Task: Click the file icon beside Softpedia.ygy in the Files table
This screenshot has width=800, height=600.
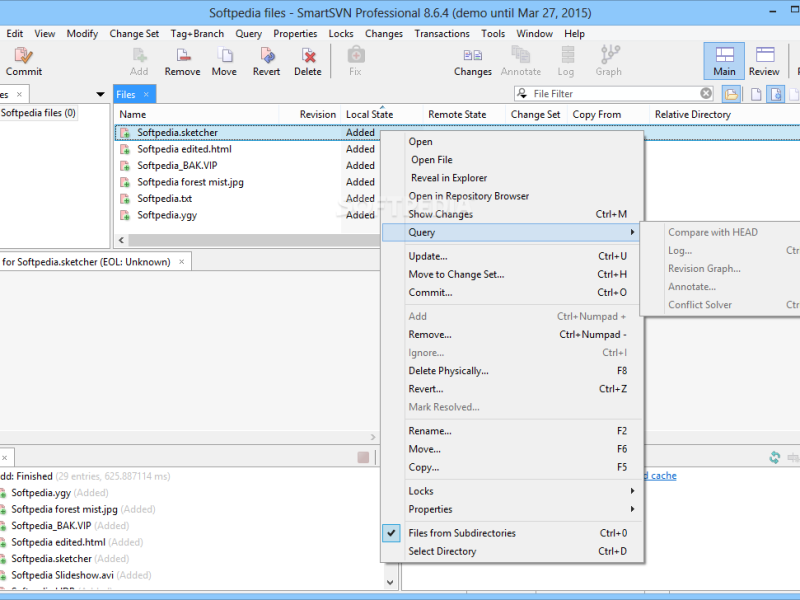Action: (125, 215)
